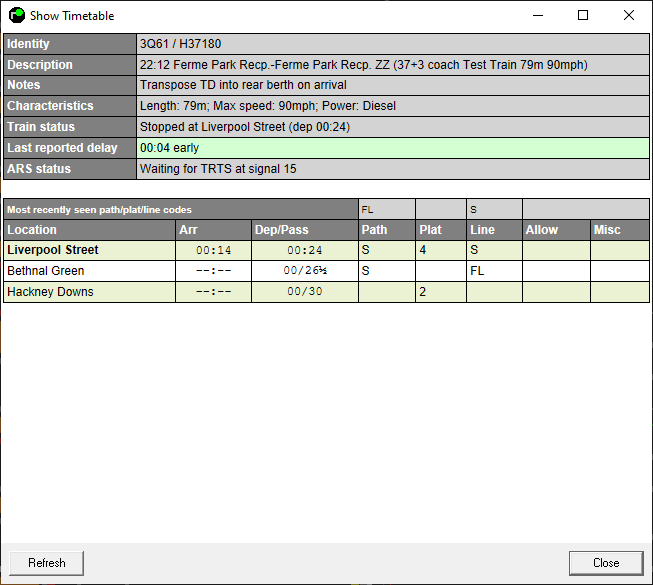
Task: Select the Liverpool Street location row
Action: [x=52, y=250]
